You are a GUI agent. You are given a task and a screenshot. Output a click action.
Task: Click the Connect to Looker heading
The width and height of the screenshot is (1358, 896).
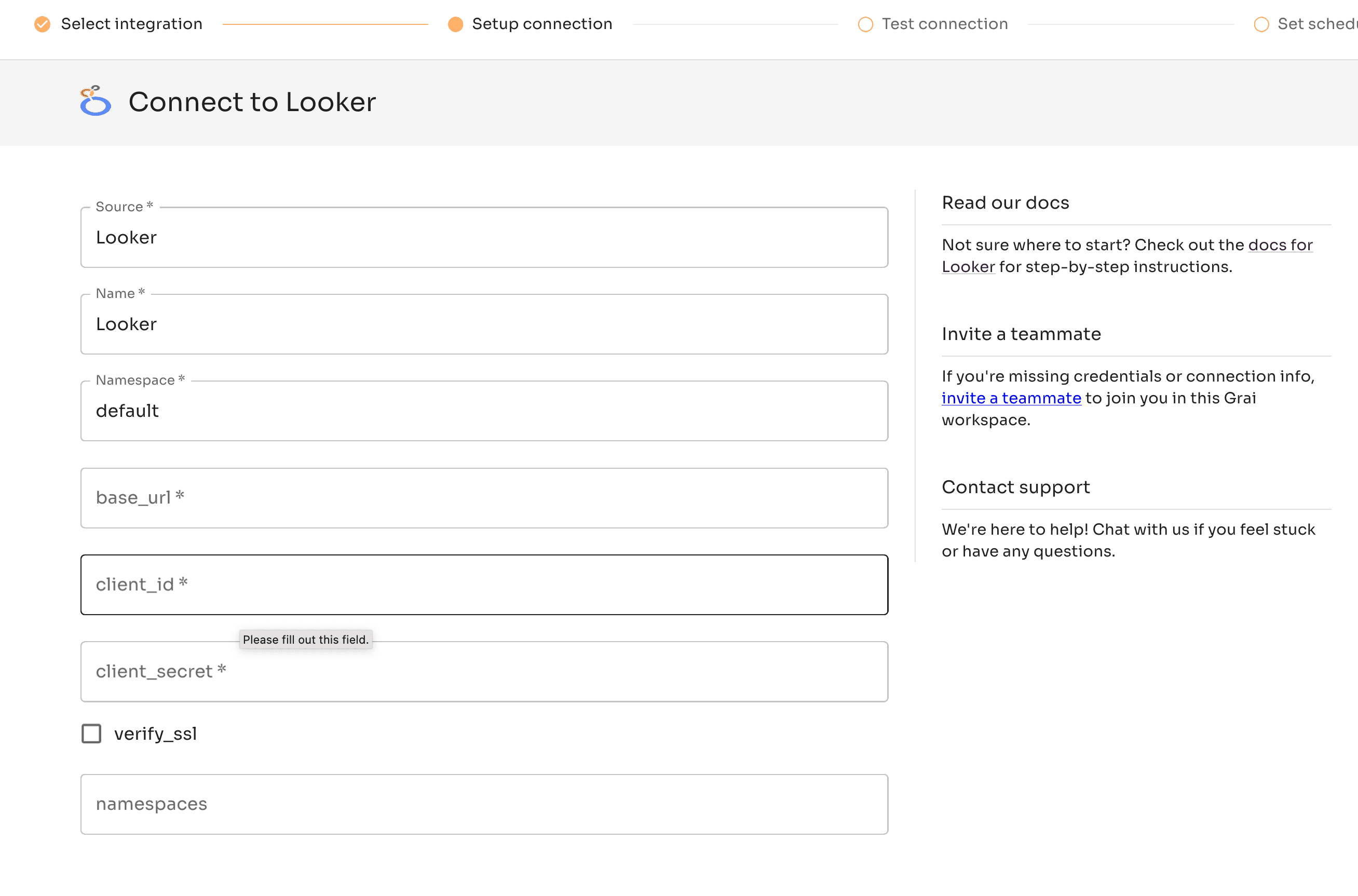click(x=252, y=102)
